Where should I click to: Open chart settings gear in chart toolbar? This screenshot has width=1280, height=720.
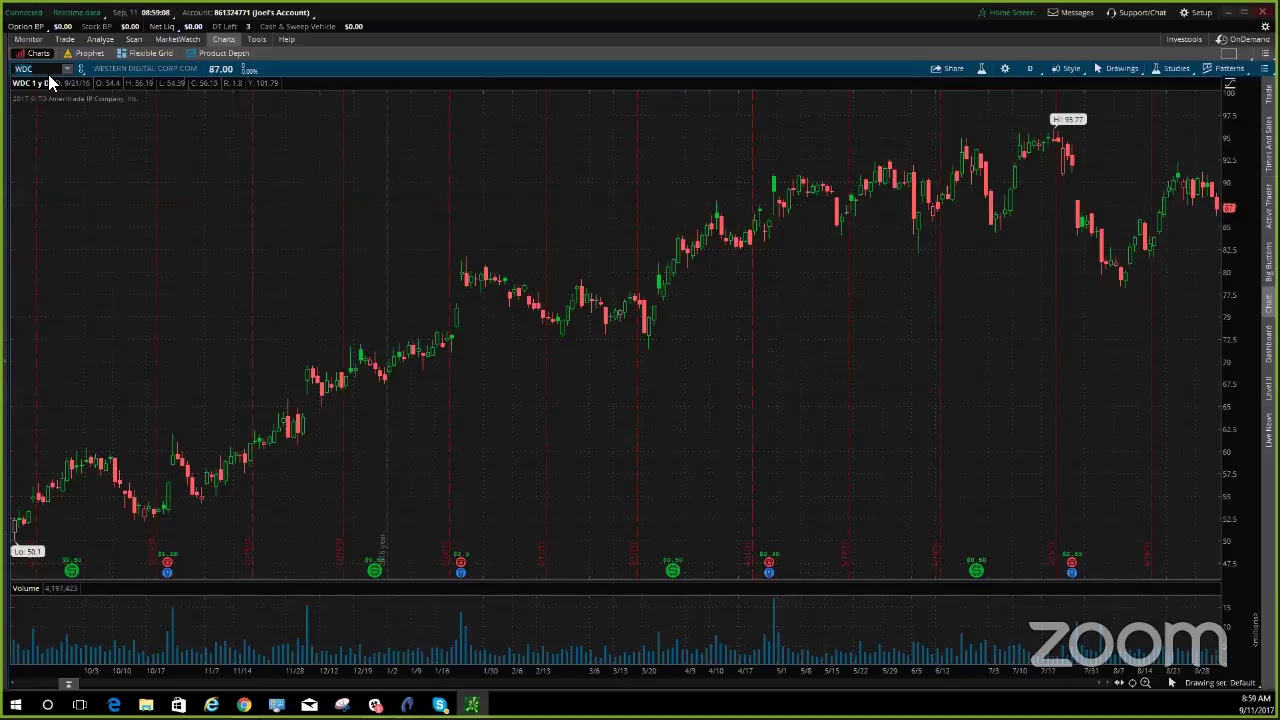point(1005,69)
